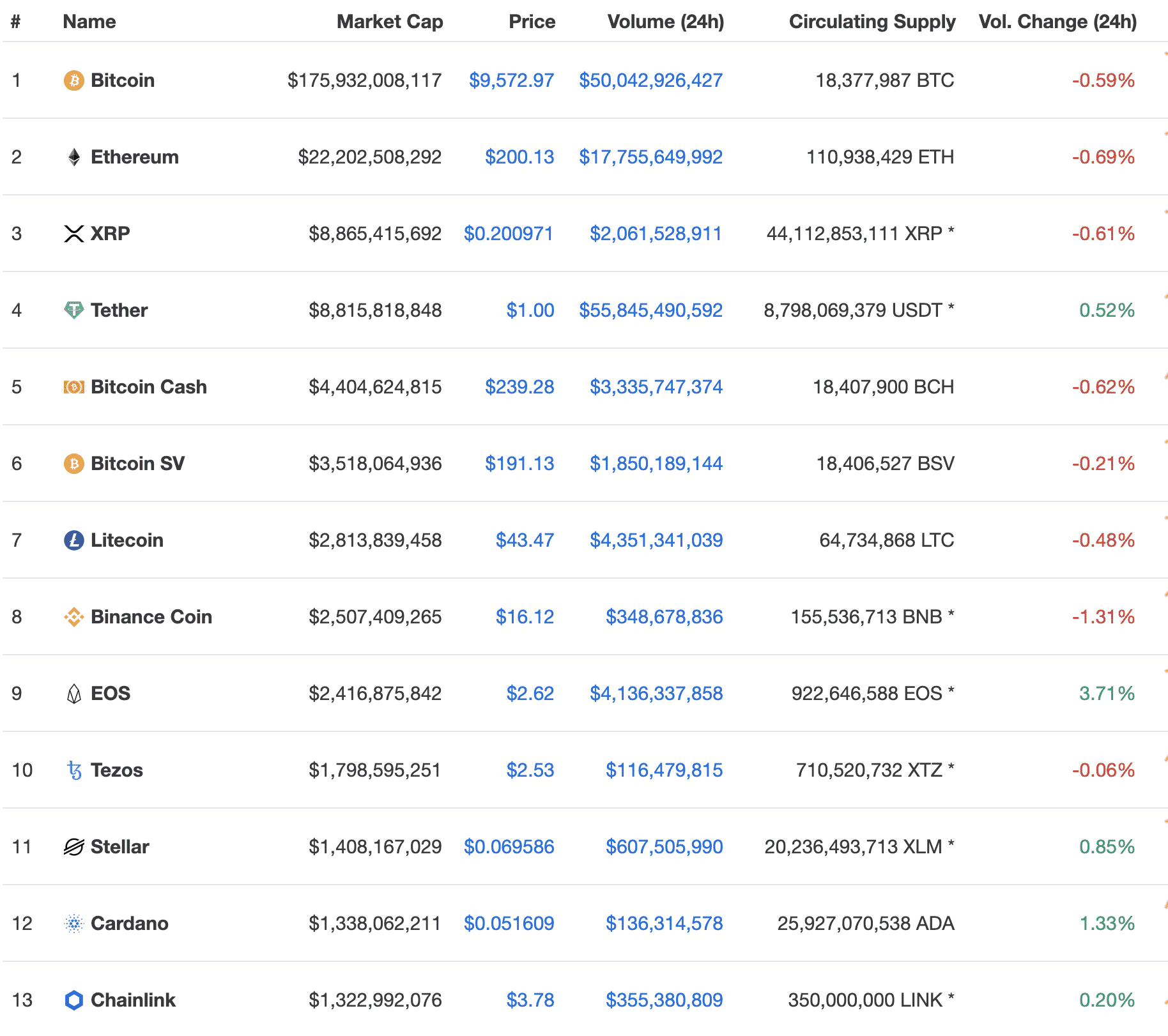Click Stellar price $0.069586
This screenshot has height=1036, width=1168.
pyautogui.click(x=509, y=847)
